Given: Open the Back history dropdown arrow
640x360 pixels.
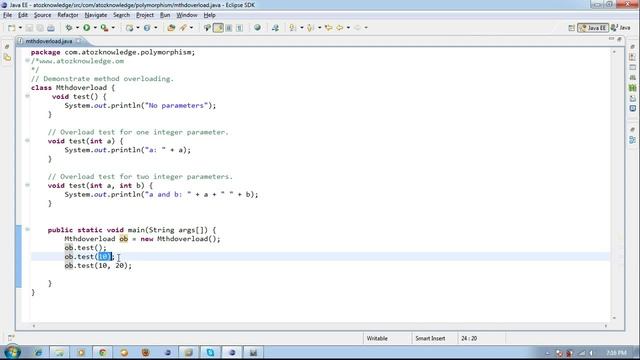Looking at the screenshot, I should [x=348, y=28].
